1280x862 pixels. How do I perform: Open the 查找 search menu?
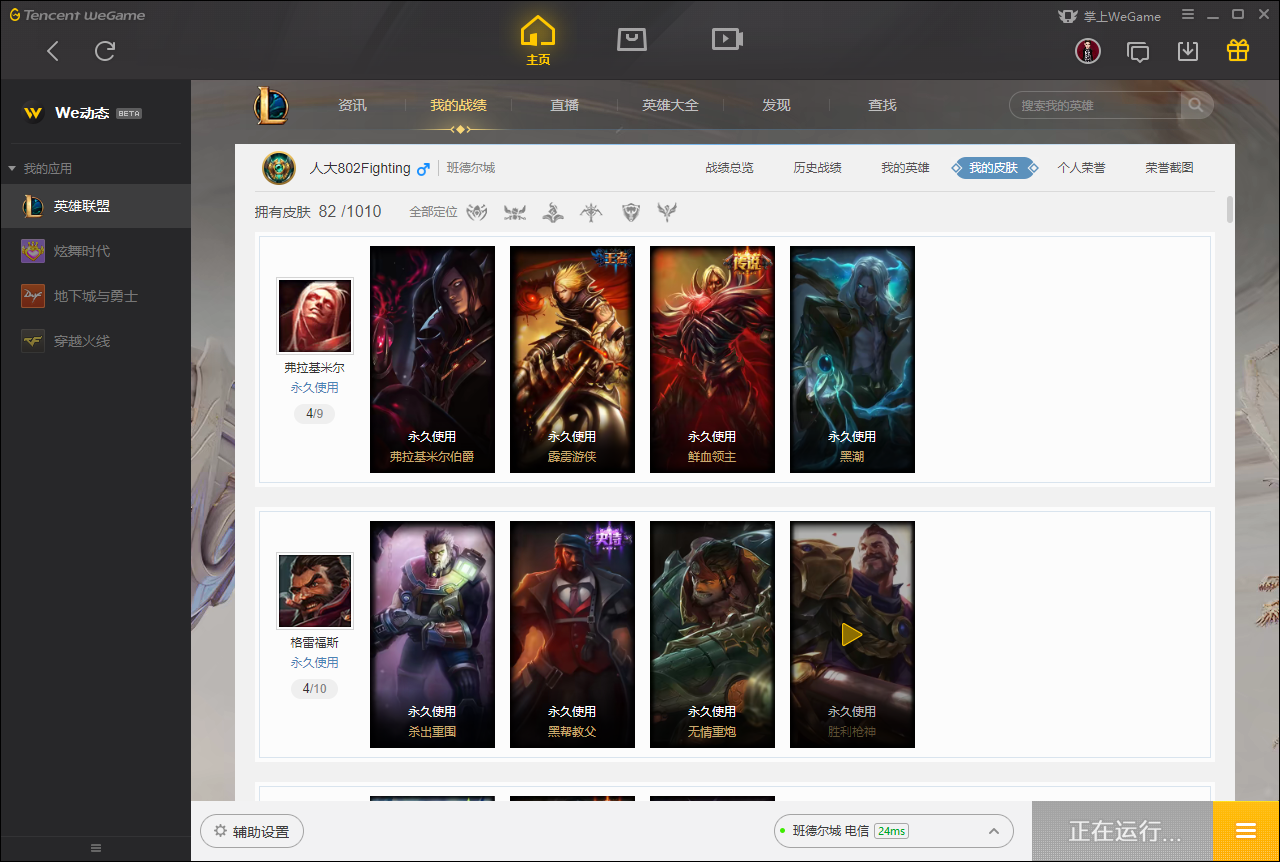pyautogui.click(x=882, y=105)
